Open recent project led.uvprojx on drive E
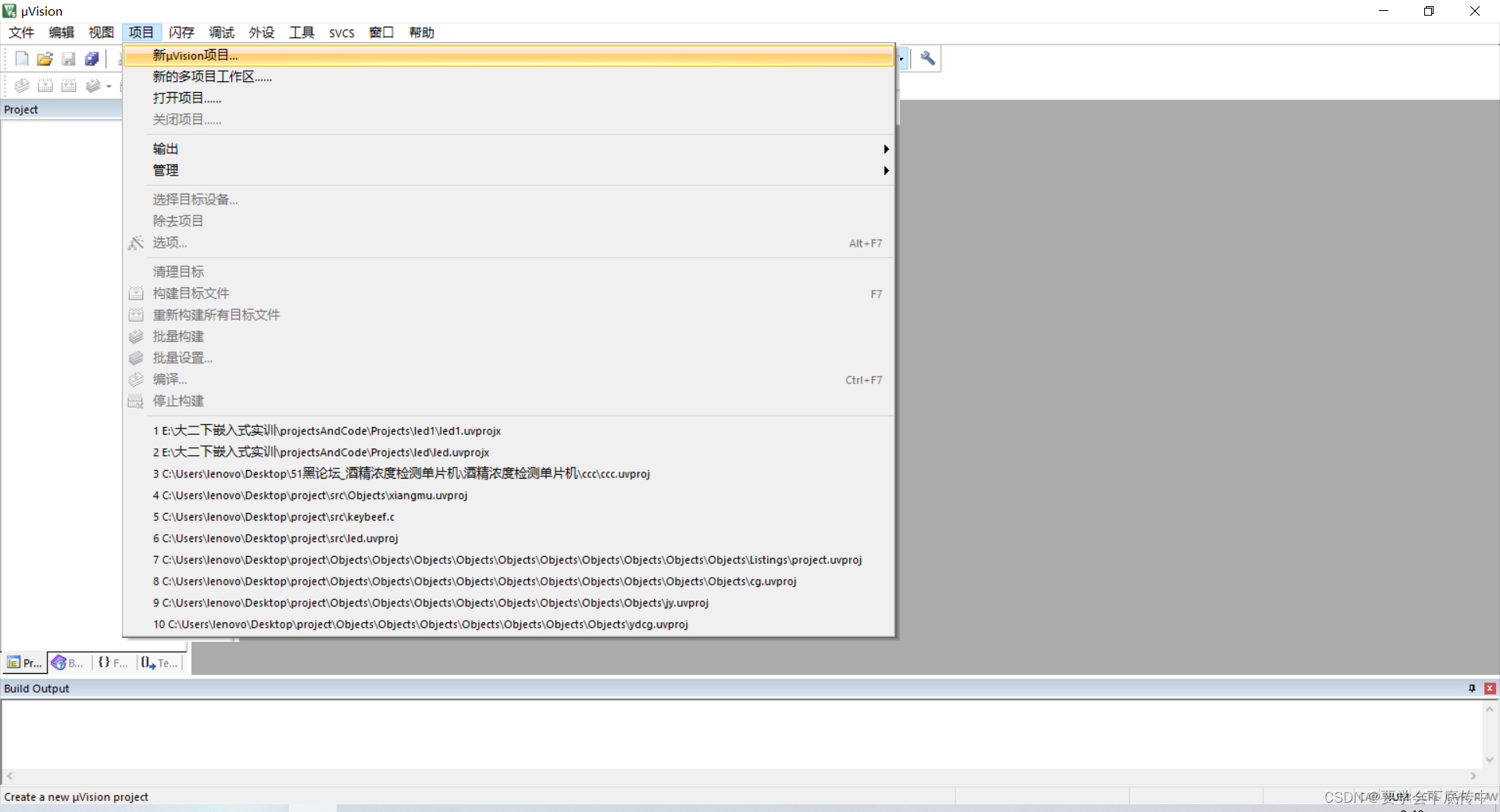Screen dimensions: 1500x812 [x=509, y=452]
